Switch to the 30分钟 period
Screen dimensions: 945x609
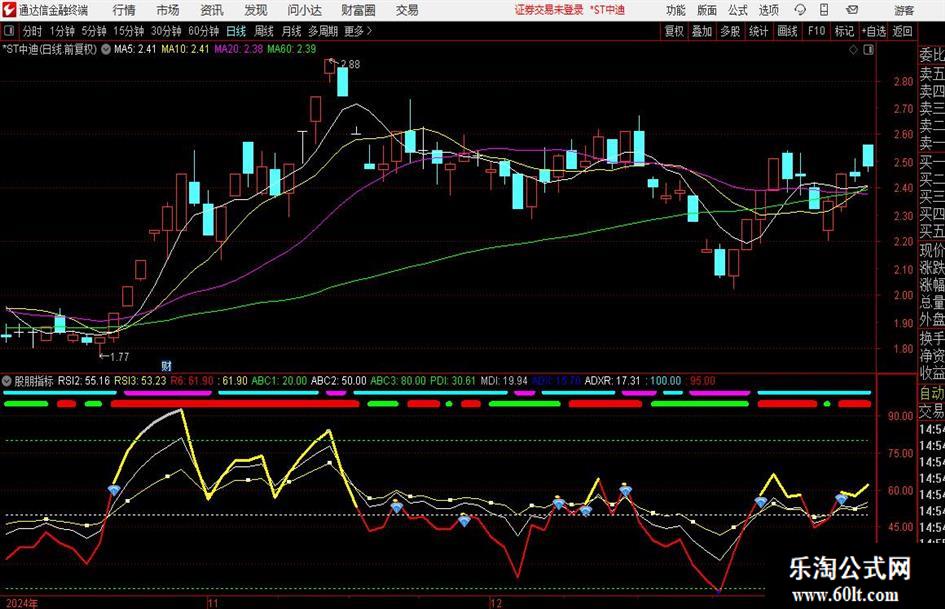(166, 31)
